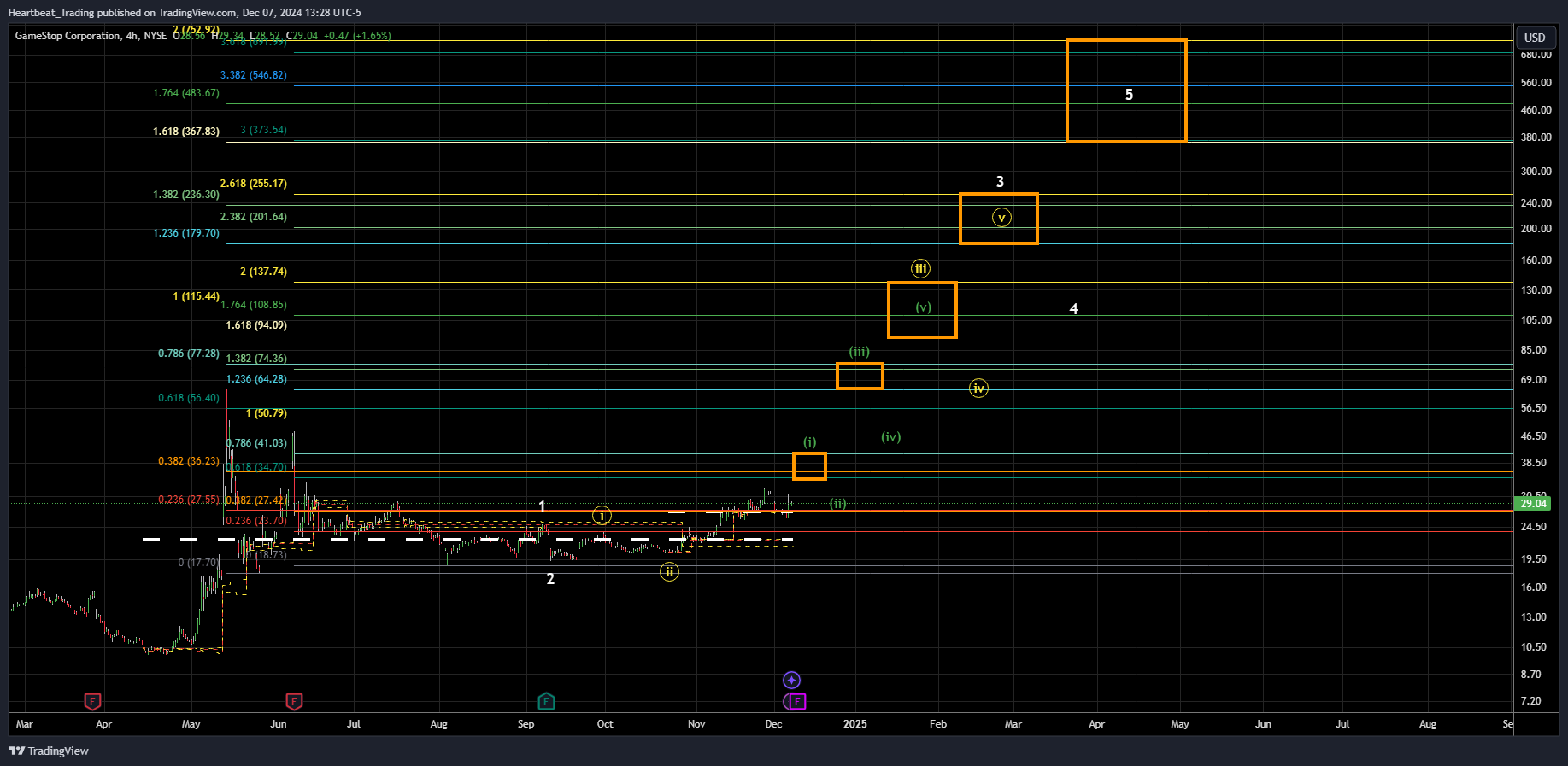Click the yellow circled ii wave label
The width and height of the screenshot is (1568, 766).
(x=669, y=572)
